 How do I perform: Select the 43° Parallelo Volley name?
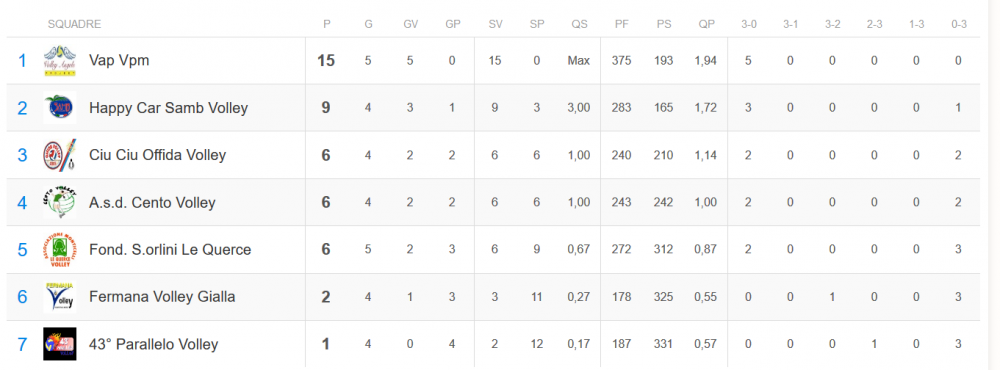click(x=154, y=344)
